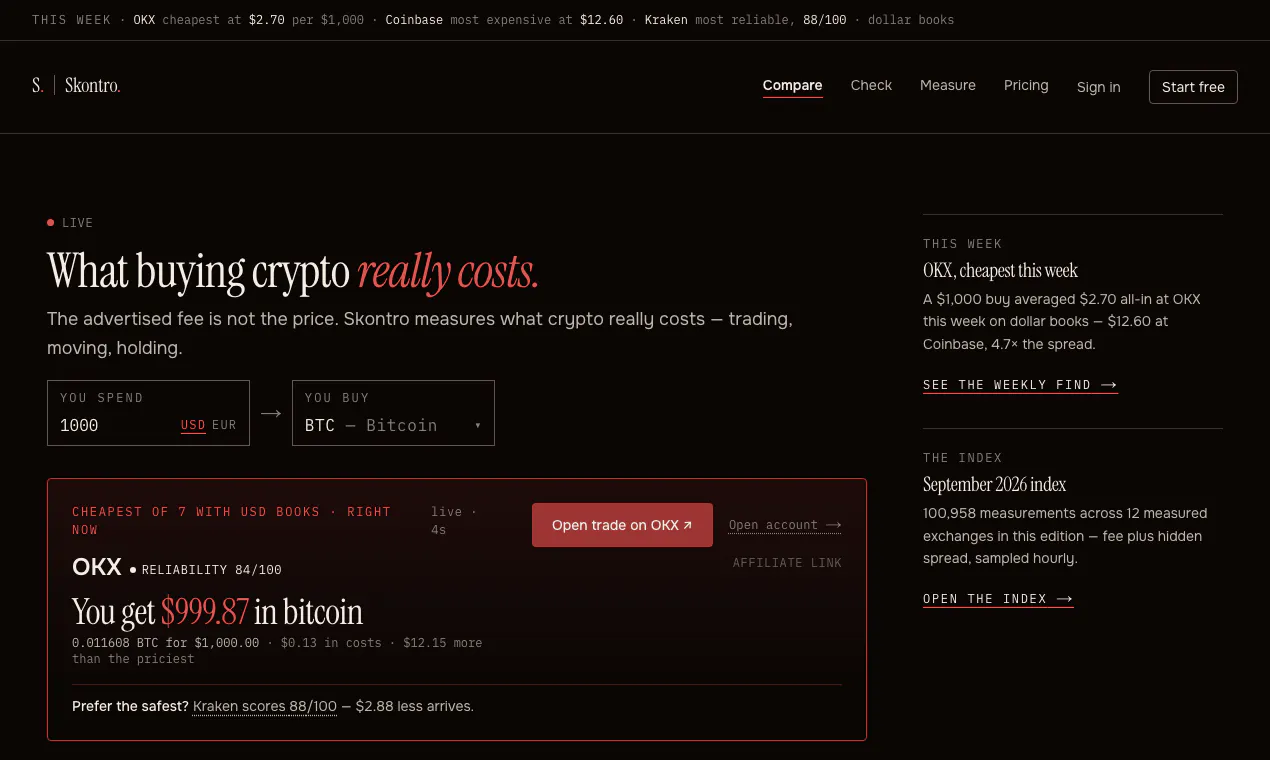Click the live 4s status text
The width and height of the screenshot is (1270, 760).
454,520
